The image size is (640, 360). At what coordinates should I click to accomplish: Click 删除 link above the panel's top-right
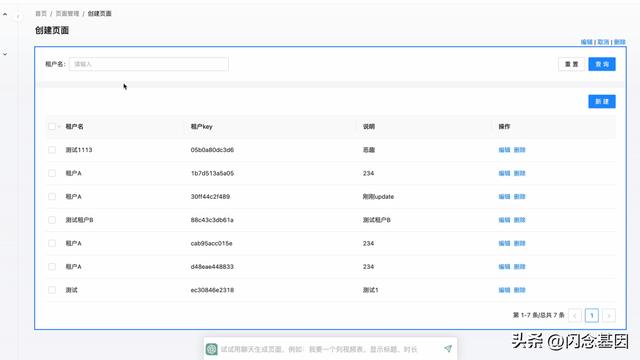coord(620,42)
